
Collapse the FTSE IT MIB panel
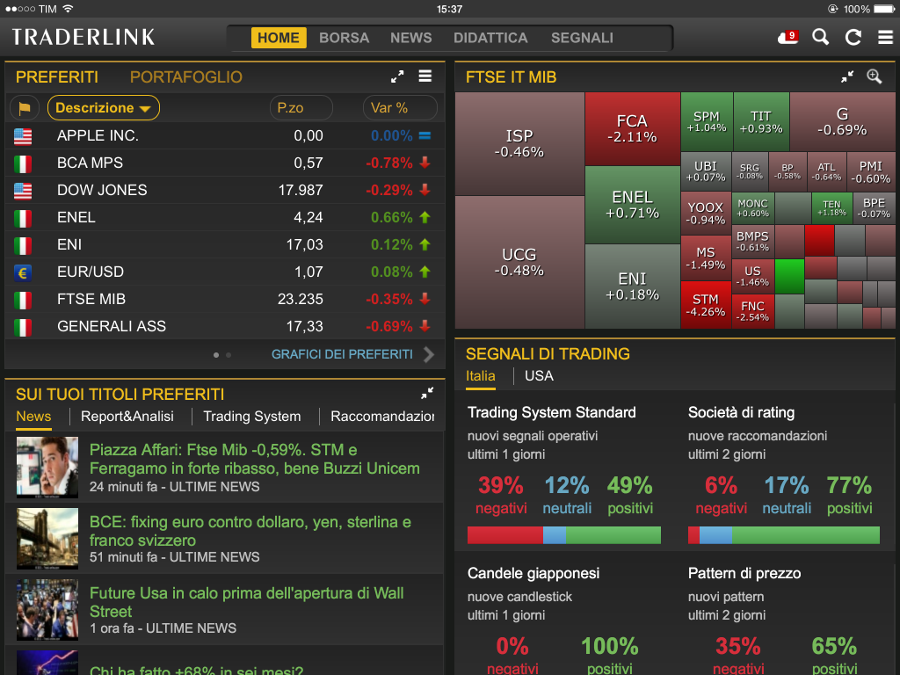point(847,77)
